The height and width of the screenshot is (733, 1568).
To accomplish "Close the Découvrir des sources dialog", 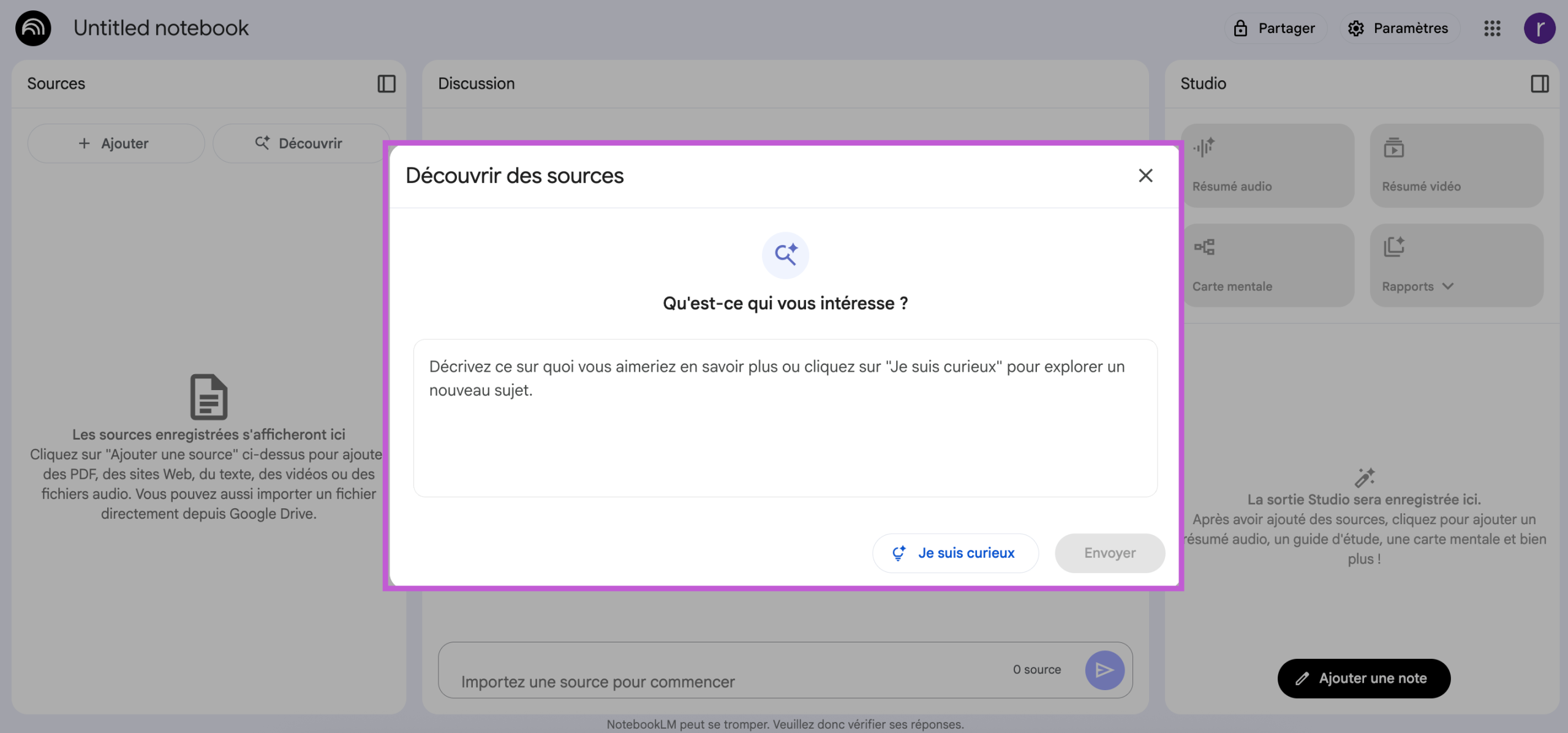I will (1145, 176).
